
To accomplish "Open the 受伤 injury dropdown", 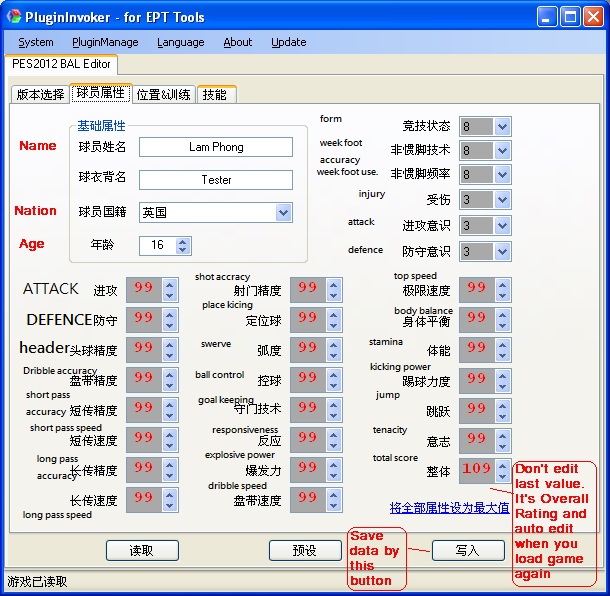I will coord(502,201).
